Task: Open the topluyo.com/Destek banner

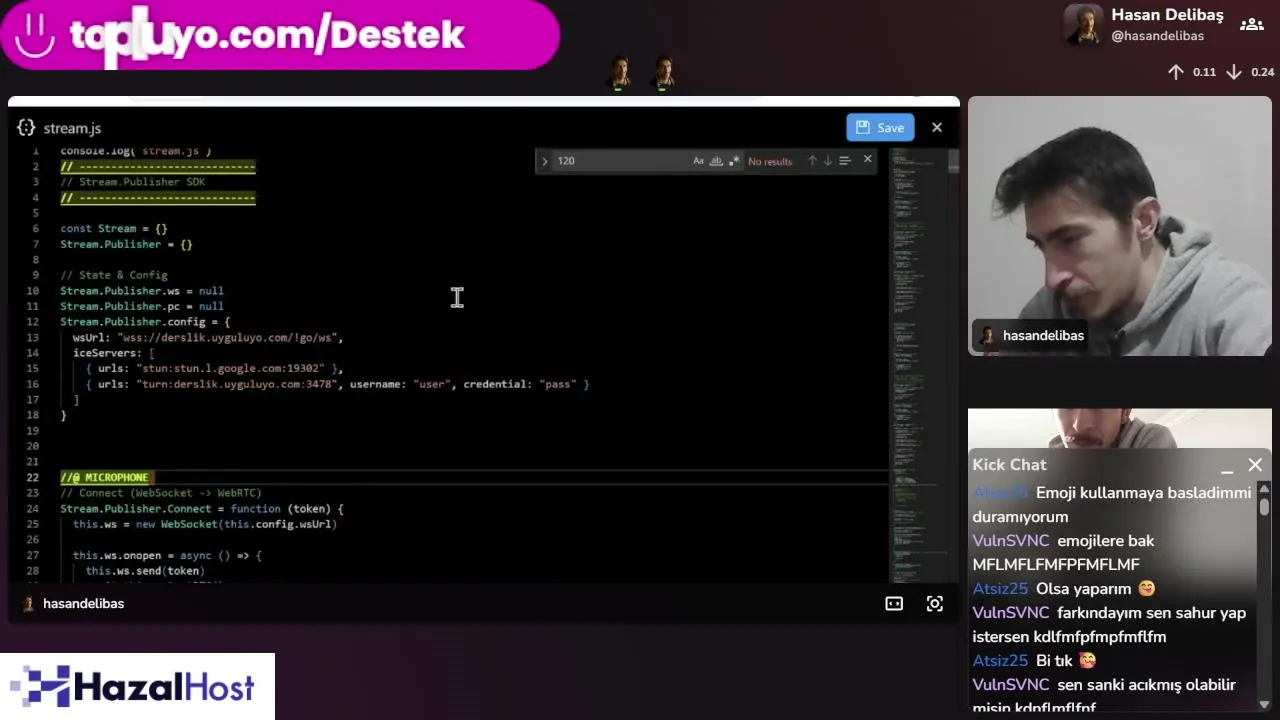Action: 280,35
